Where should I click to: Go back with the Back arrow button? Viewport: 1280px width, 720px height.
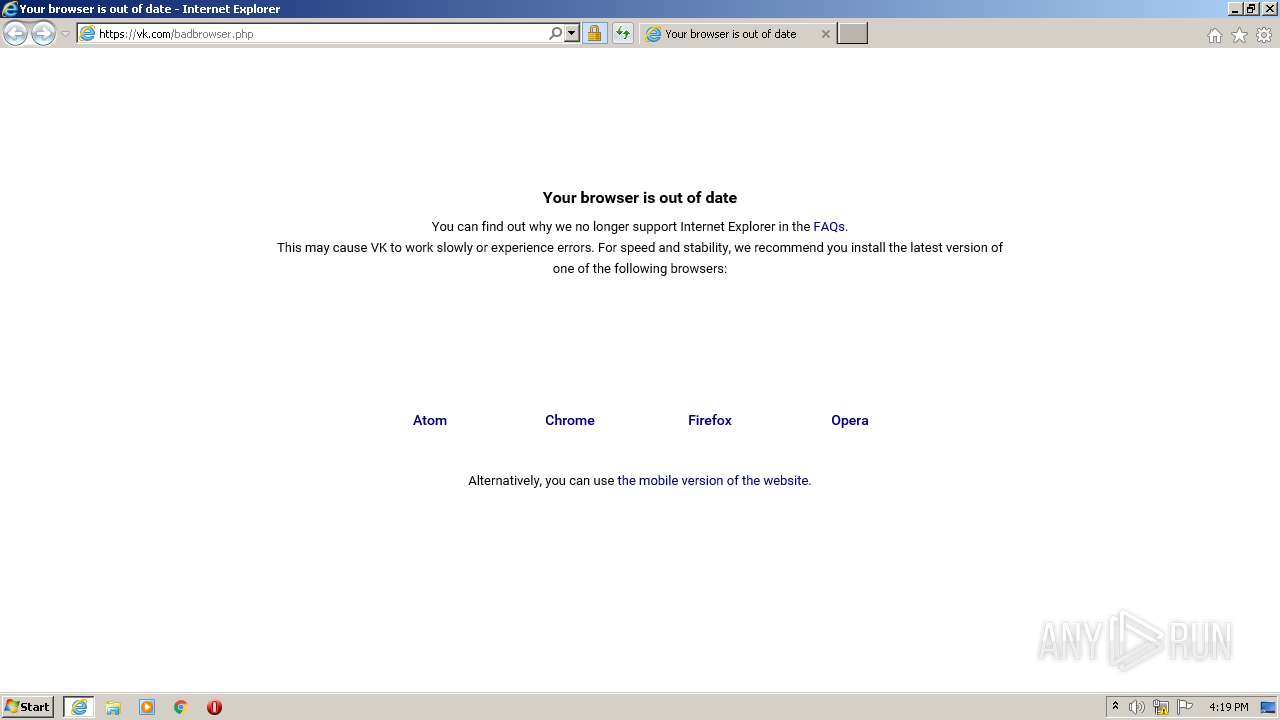point(15,34)
